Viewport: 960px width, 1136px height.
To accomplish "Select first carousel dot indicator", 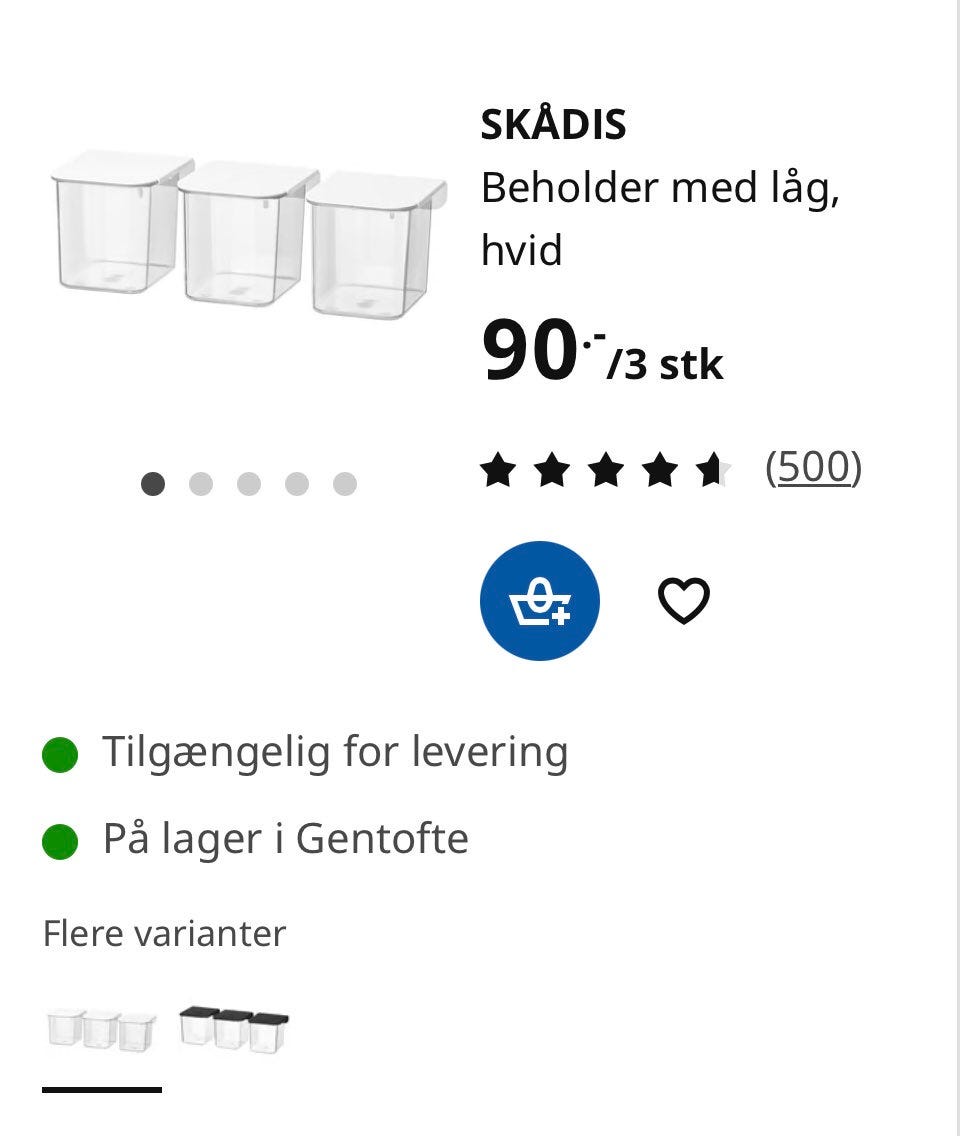I will tap(153, 484).
